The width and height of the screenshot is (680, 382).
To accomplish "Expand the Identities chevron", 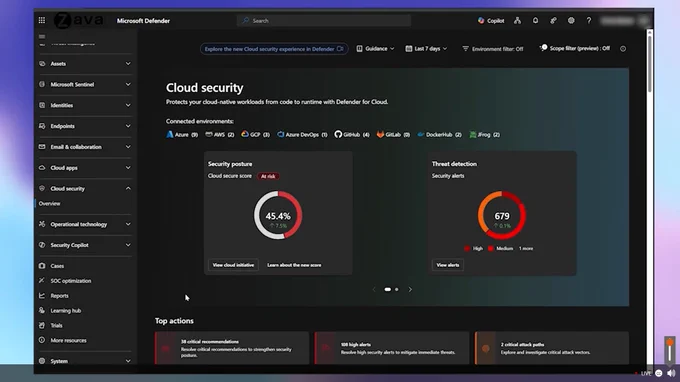I will [128, 105].
